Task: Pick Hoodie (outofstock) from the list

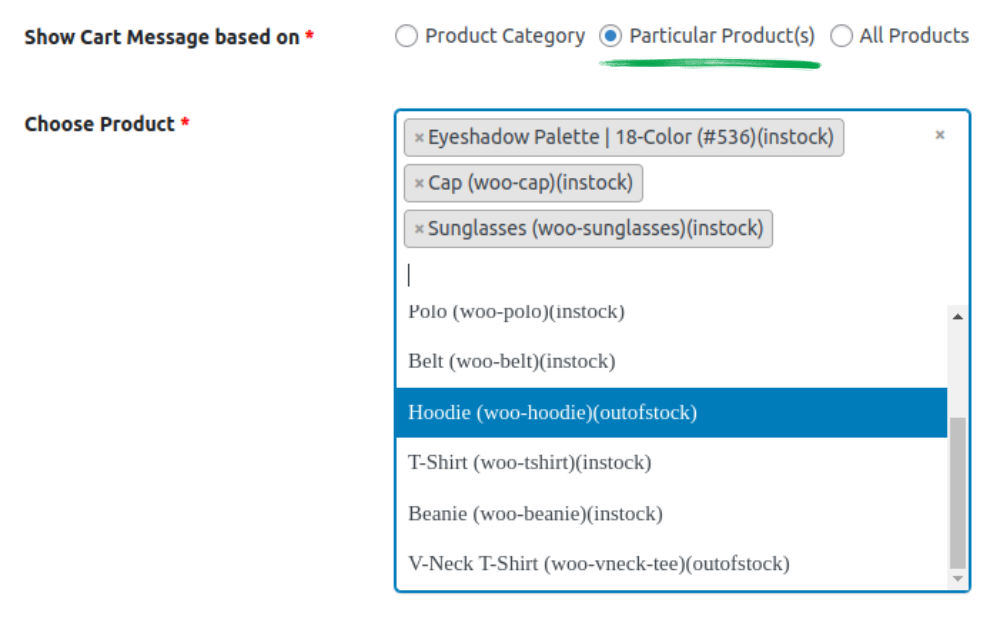Action: [552, 412]
